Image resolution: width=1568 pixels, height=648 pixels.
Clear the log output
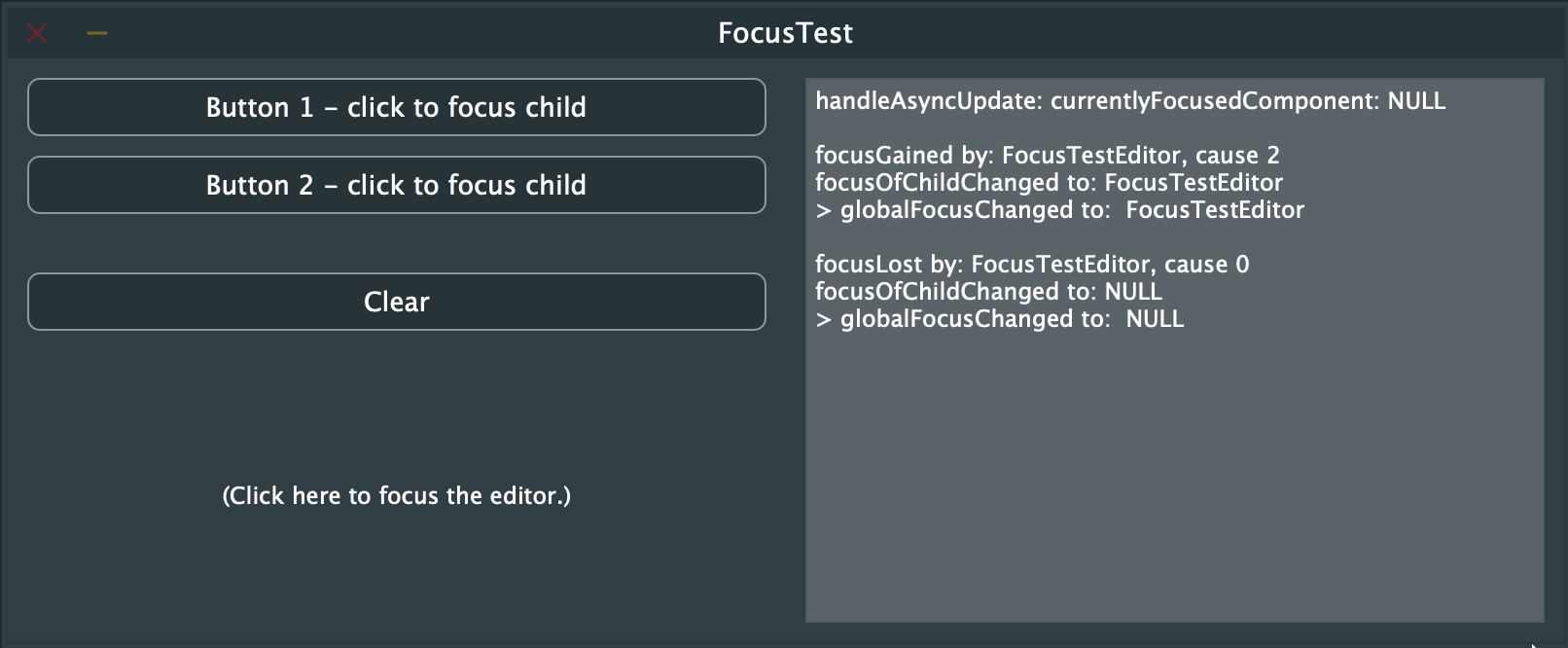tap(396, 302)
